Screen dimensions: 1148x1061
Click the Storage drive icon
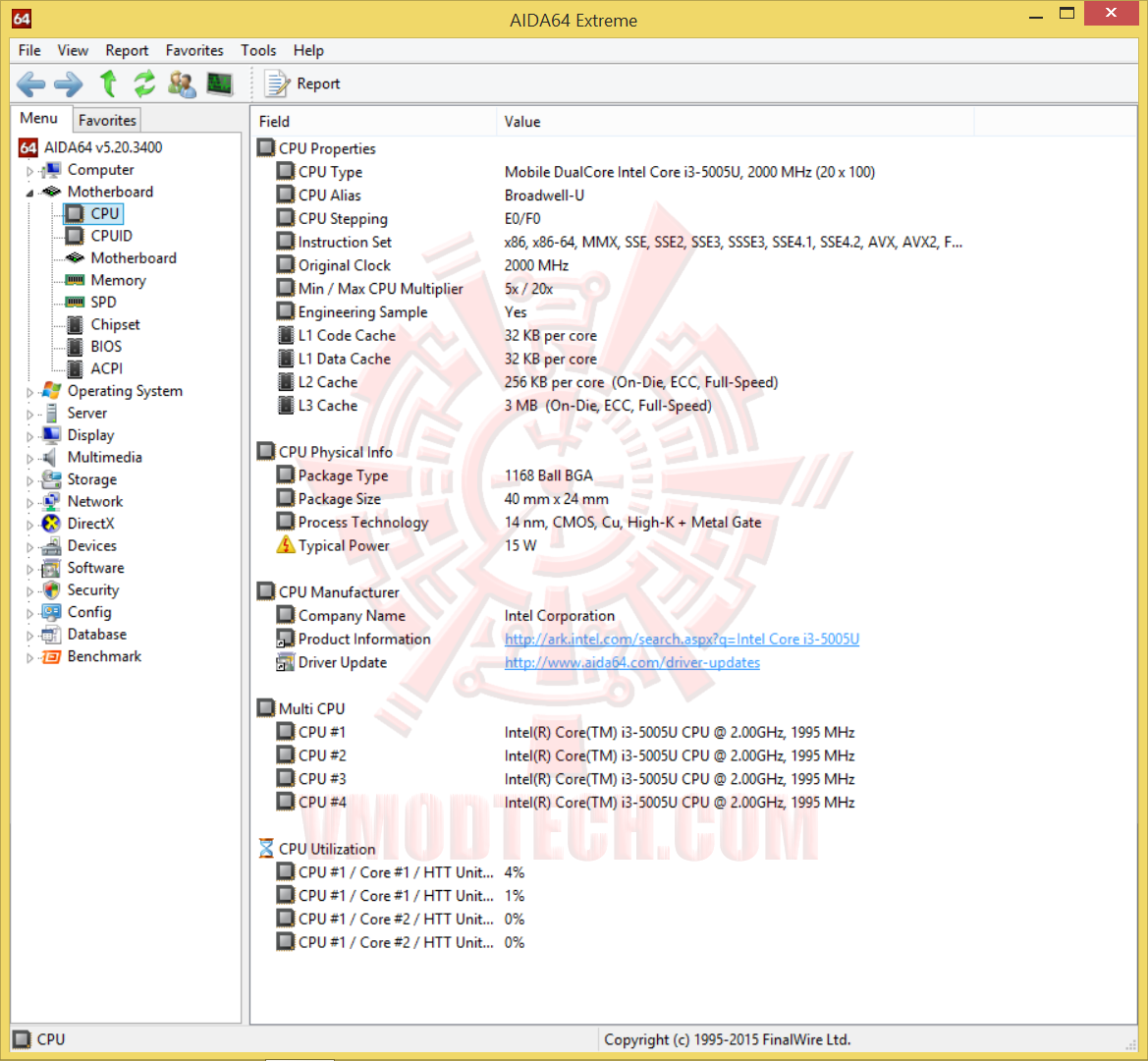click(51, 479)
